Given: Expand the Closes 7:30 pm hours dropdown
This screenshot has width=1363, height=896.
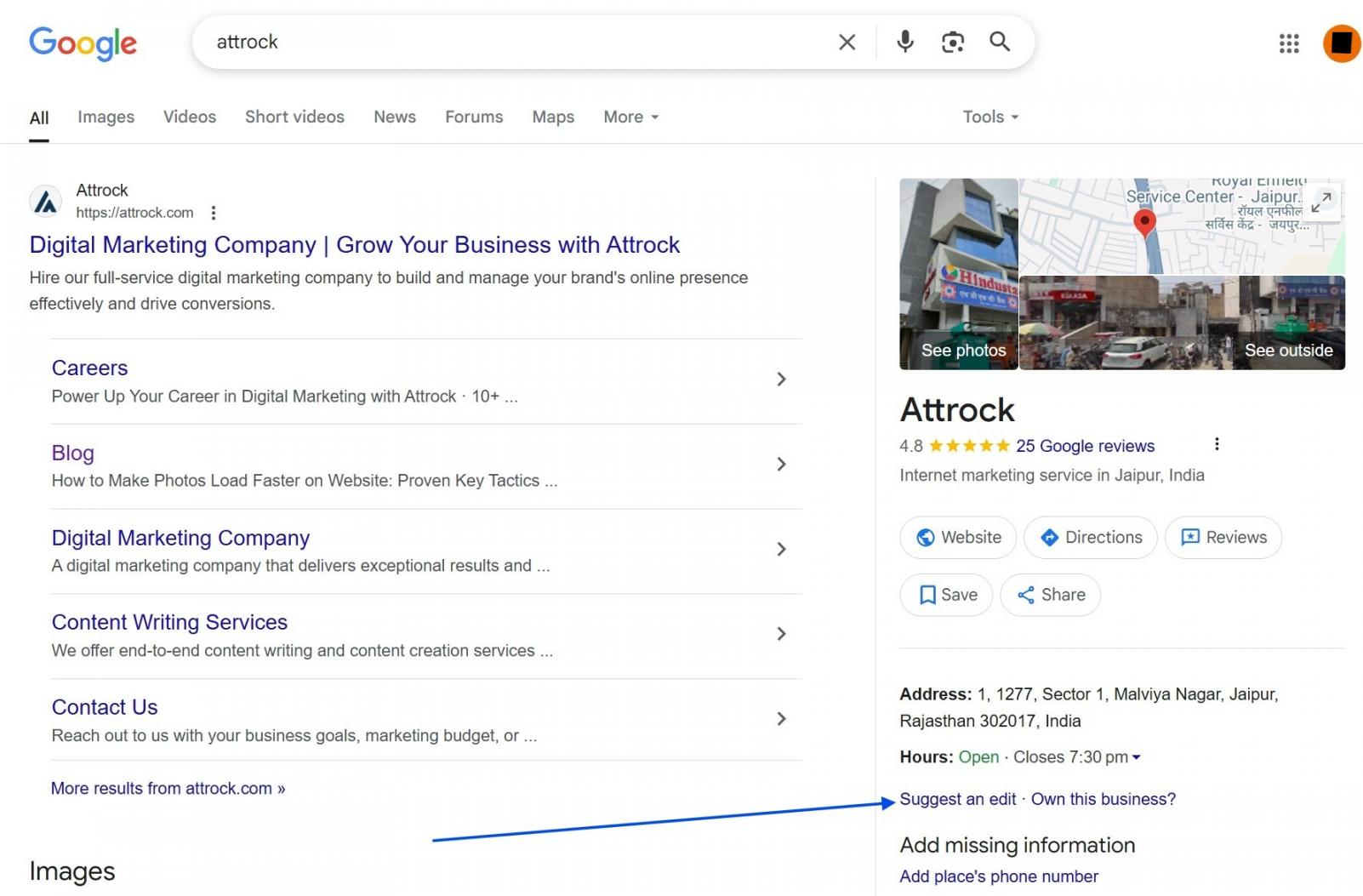Looking at the screenshot, I should 1077,757.
